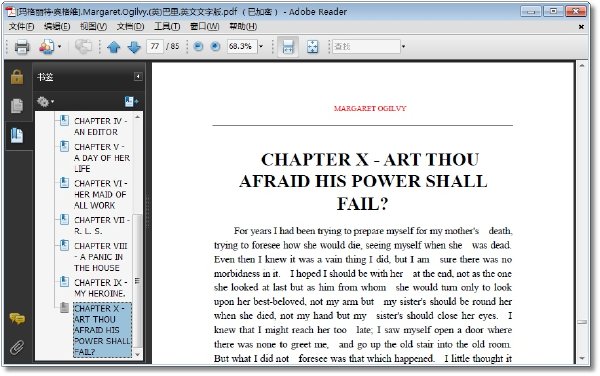Click the page number input field
600x376 pixels.
pos(155,47)
